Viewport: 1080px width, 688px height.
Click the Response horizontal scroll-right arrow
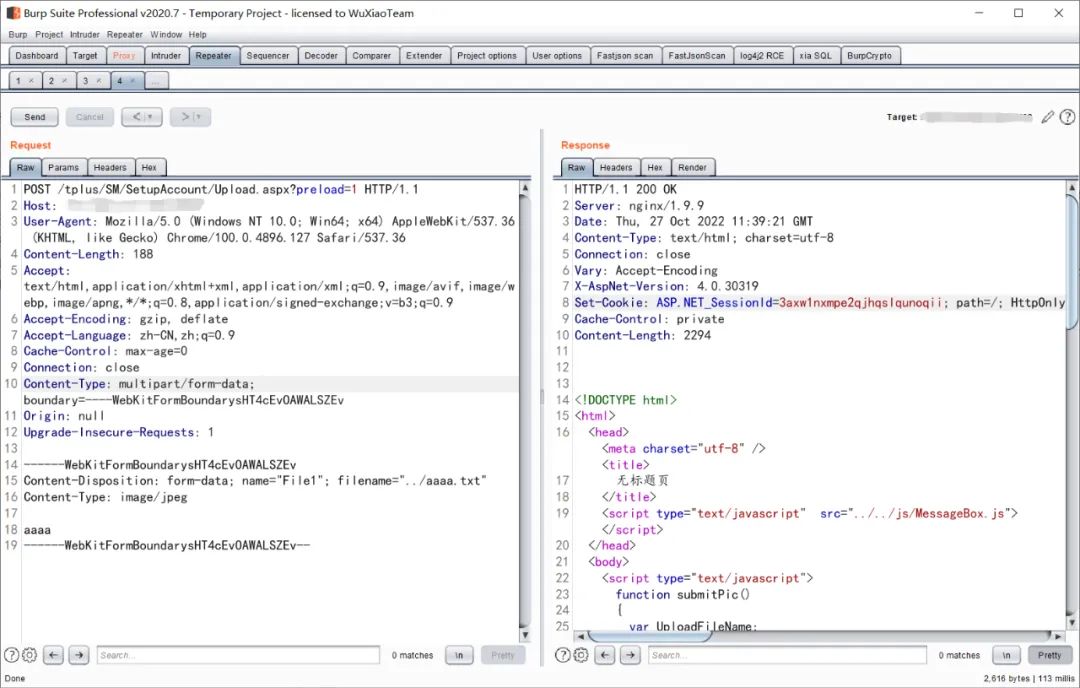coord(1059,636)
